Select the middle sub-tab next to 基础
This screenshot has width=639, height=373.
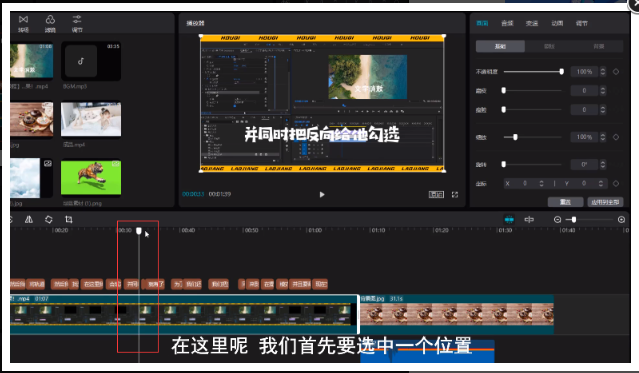pos(549,46)
